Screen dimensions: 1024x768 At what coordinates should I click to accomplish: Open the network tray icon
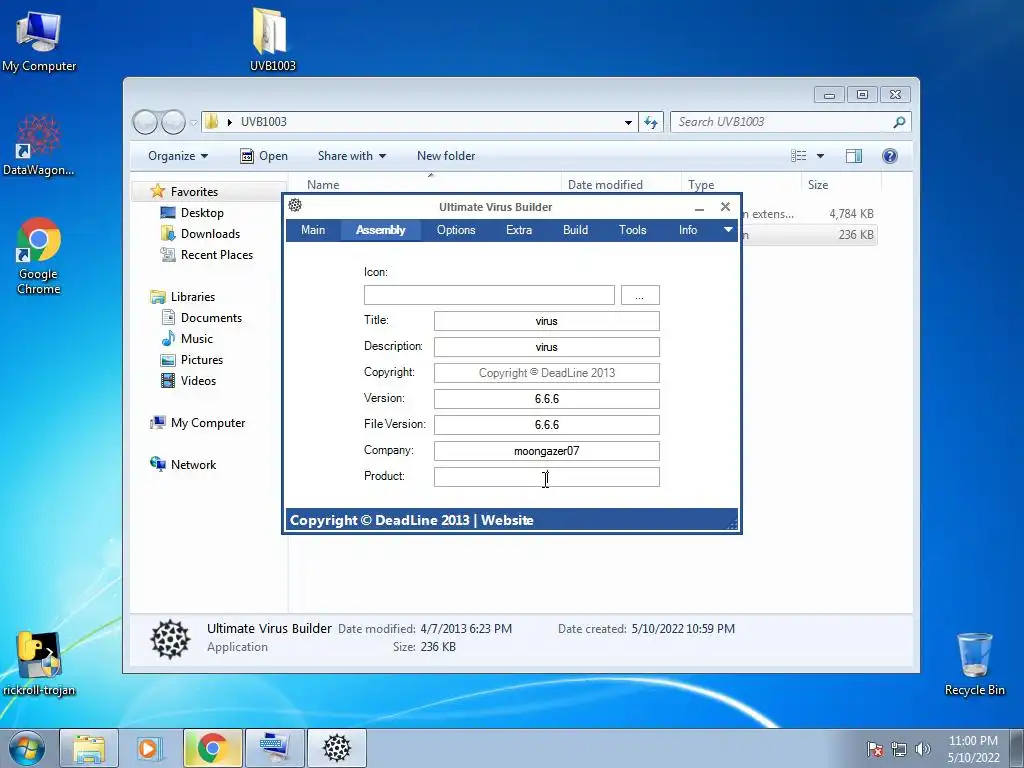899,749
